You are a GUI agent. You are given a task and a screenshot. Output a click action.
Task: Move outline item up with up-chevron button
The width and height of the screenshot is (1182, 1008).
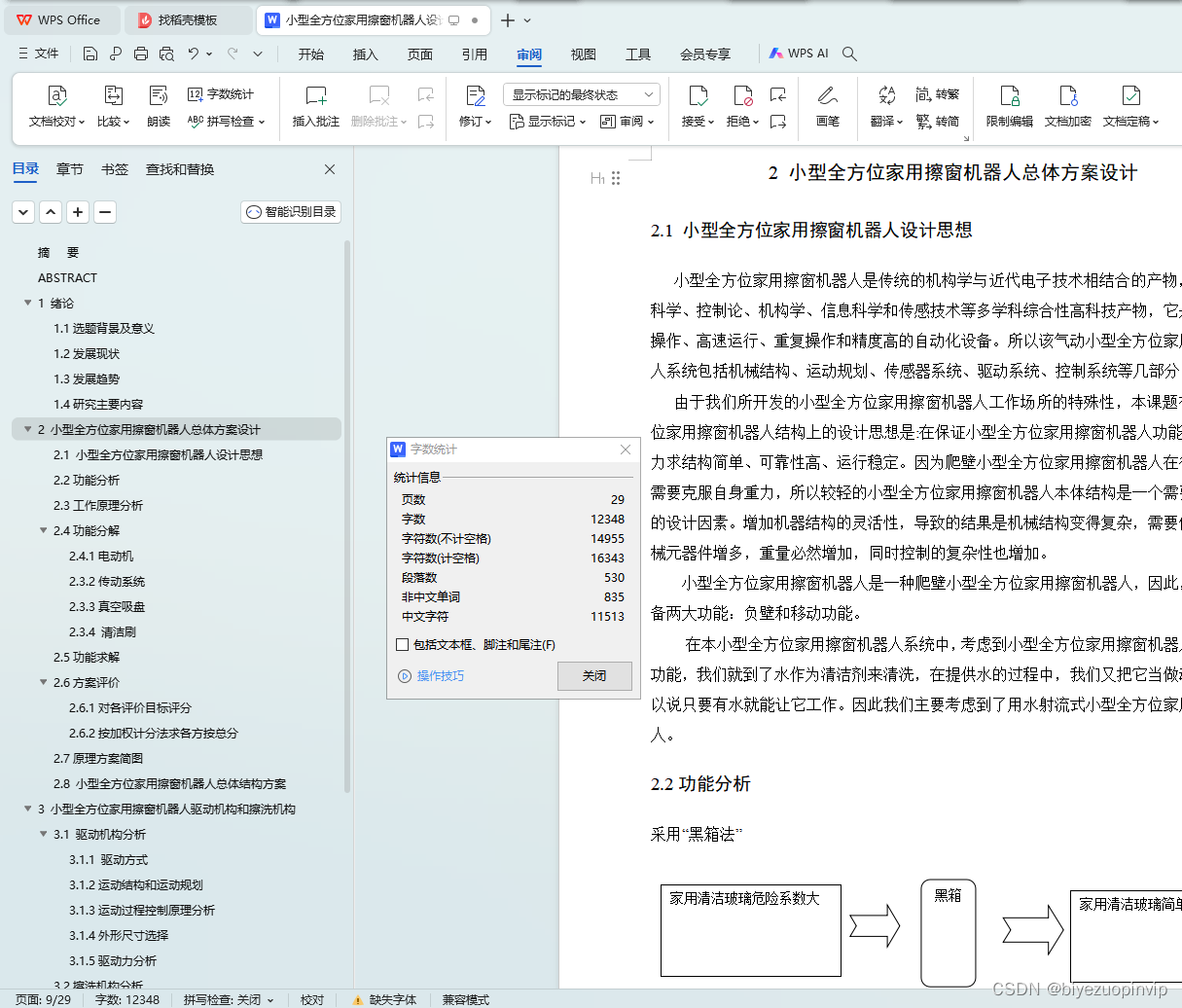(x=51, y=211)
